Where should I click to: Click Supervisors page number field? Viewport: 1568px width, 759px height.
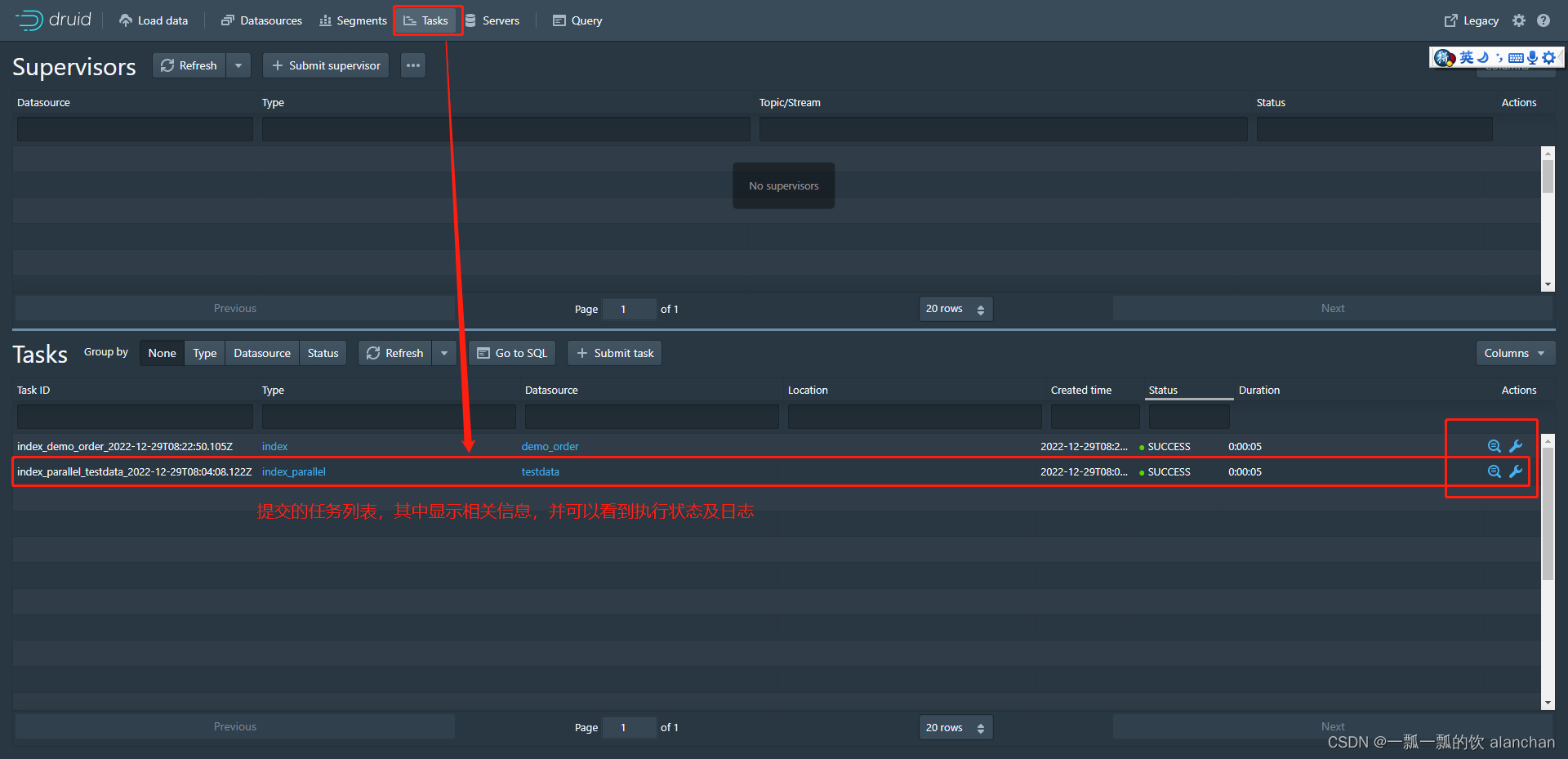[629, 309]
